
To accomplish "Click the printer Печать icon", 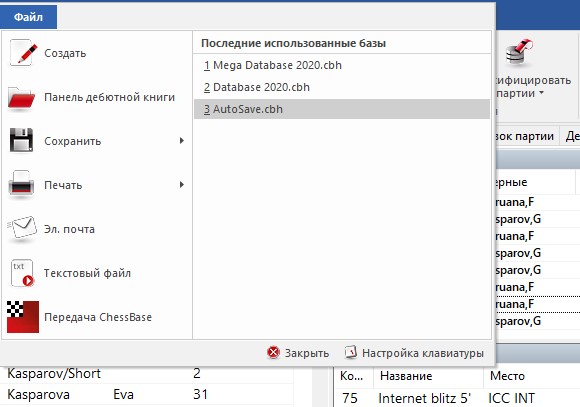I will pos(21,184).
